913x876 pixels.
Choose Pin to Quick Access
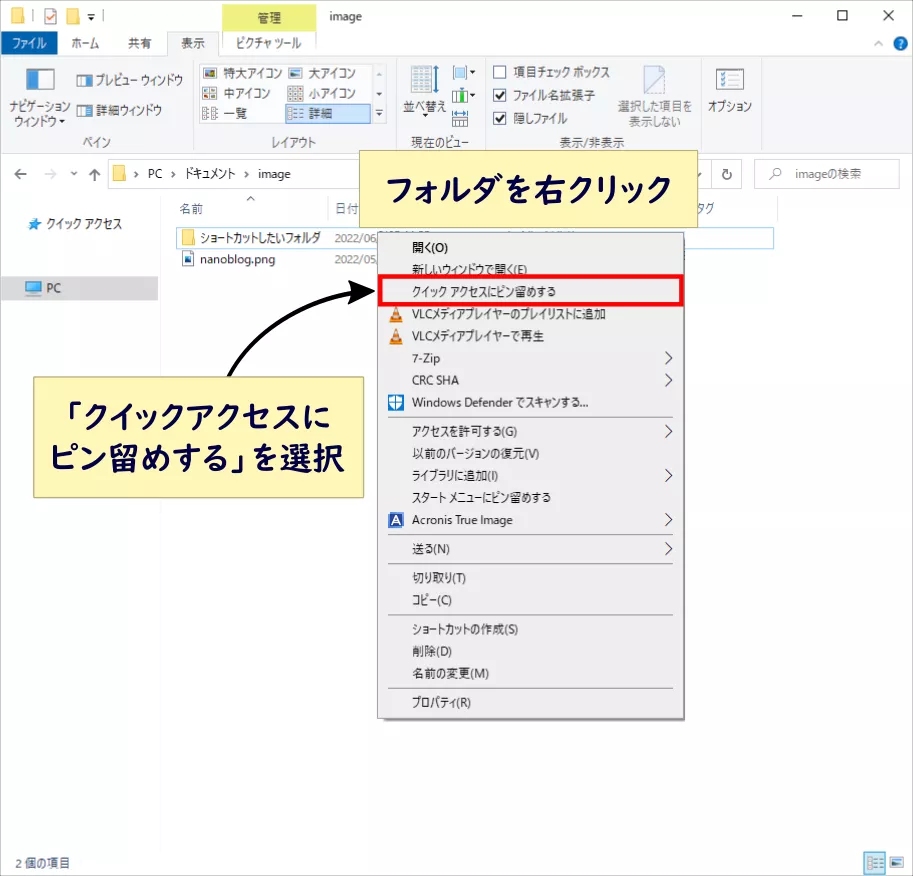pos(530,291)
